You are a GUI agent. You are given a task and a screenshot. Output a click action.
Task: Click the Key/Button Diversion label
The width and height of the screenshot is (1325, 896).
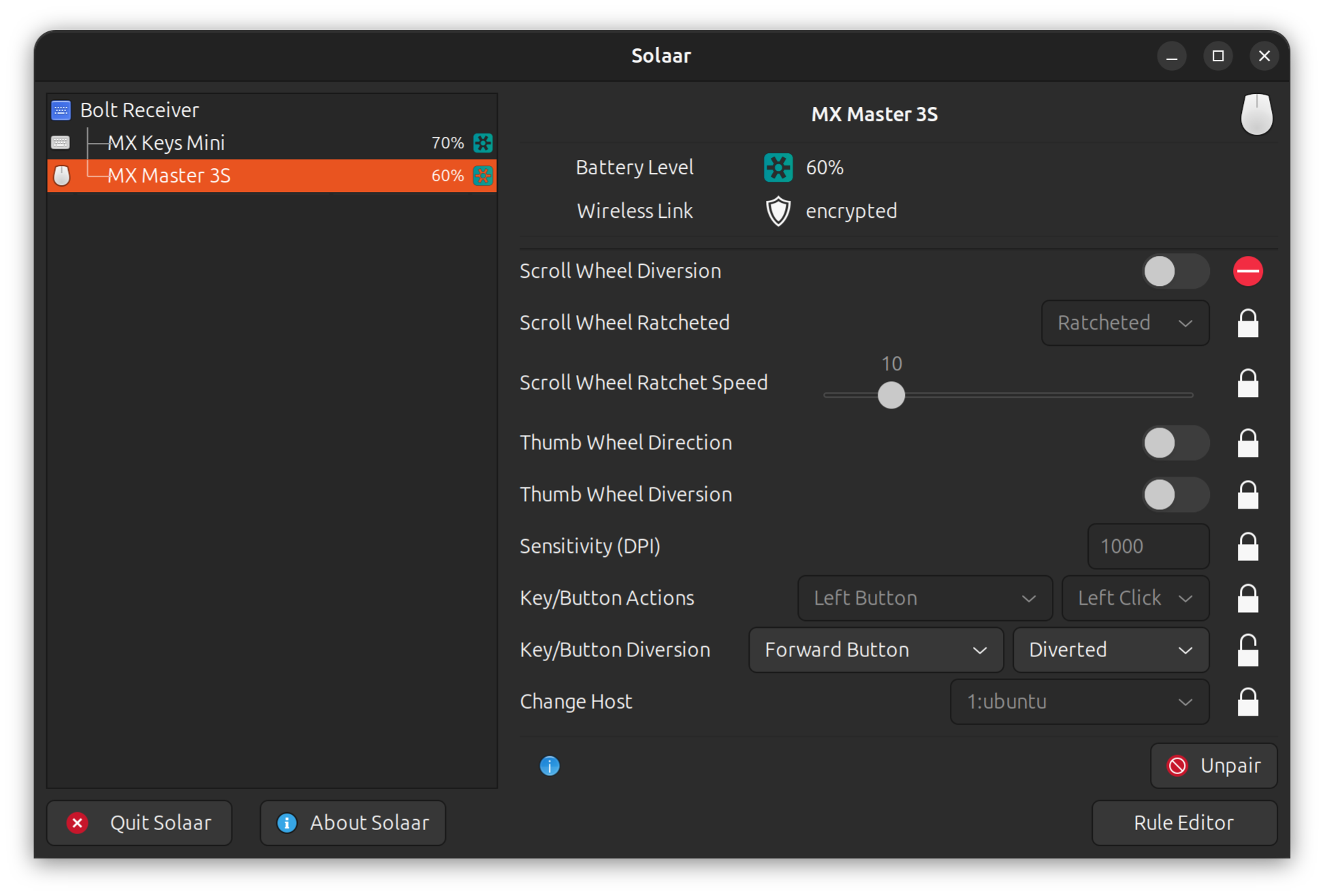[x=615, y=650]
